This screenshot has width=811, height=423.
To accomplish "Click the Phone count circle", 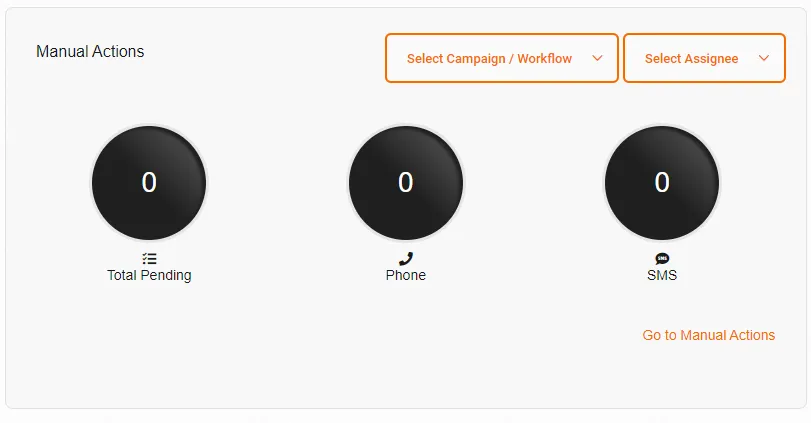I will [x=406, y=183].
